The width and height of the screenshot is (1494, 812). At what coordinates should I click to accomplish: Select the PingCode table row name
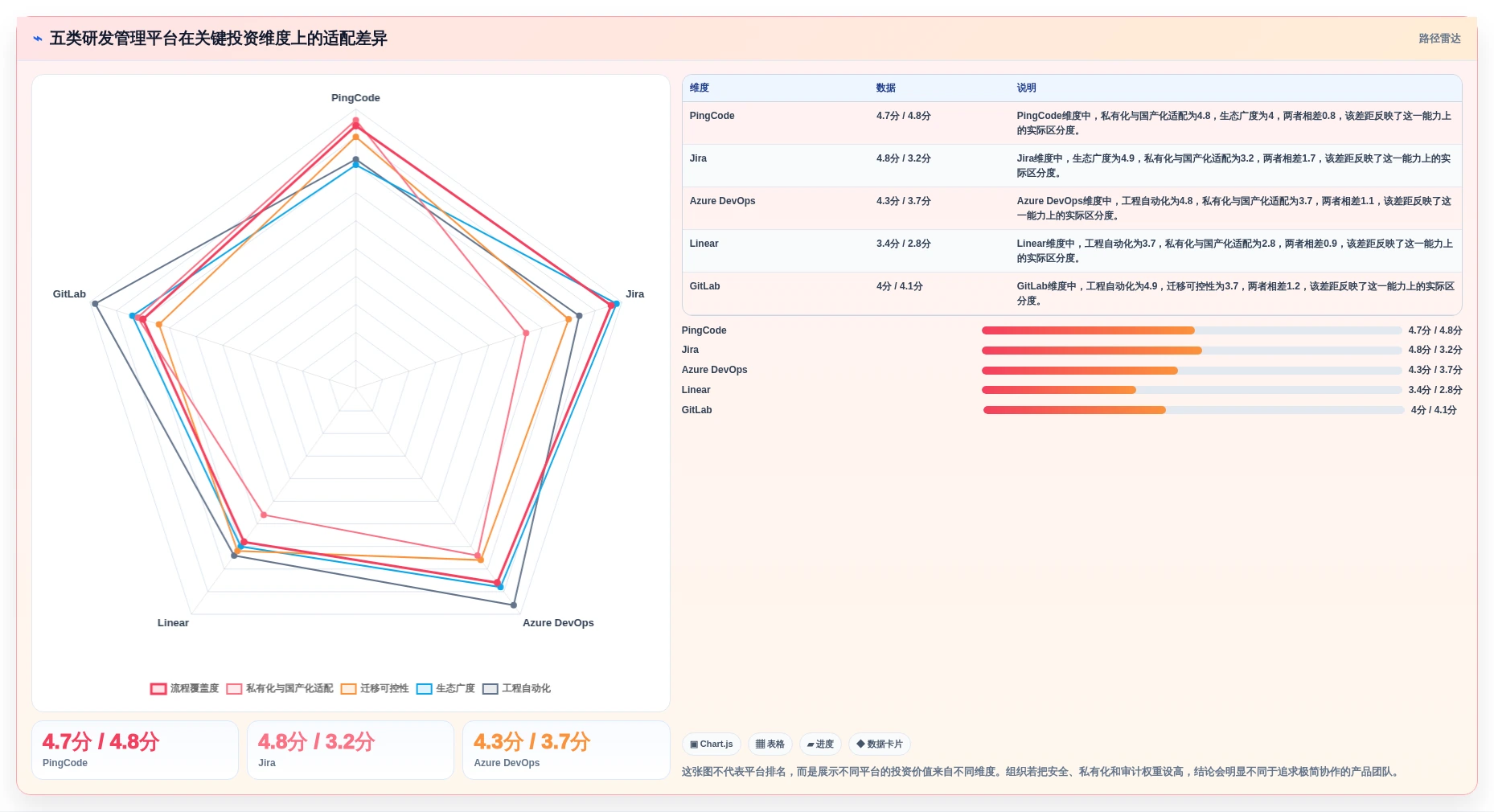pos(712,116)
